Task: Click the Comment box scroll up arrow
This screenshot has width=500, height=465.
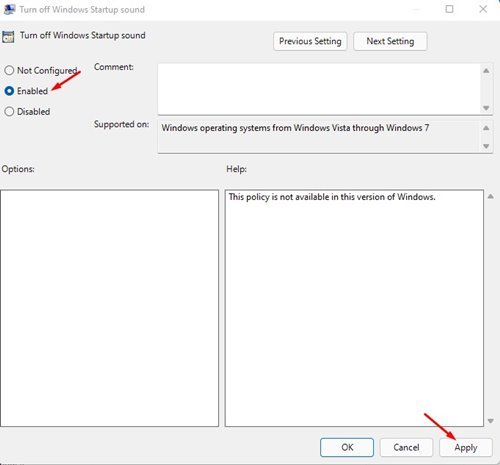Action: tap(486, 71)
